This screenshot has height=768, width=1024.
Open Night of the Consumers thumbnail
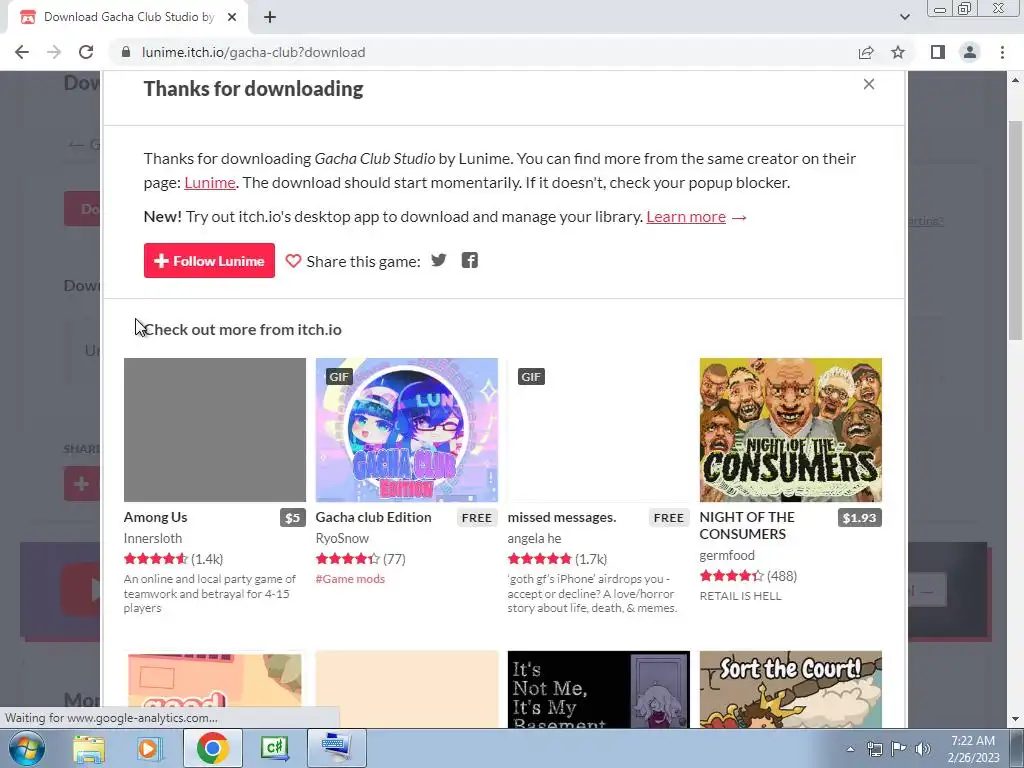point(790,430)
